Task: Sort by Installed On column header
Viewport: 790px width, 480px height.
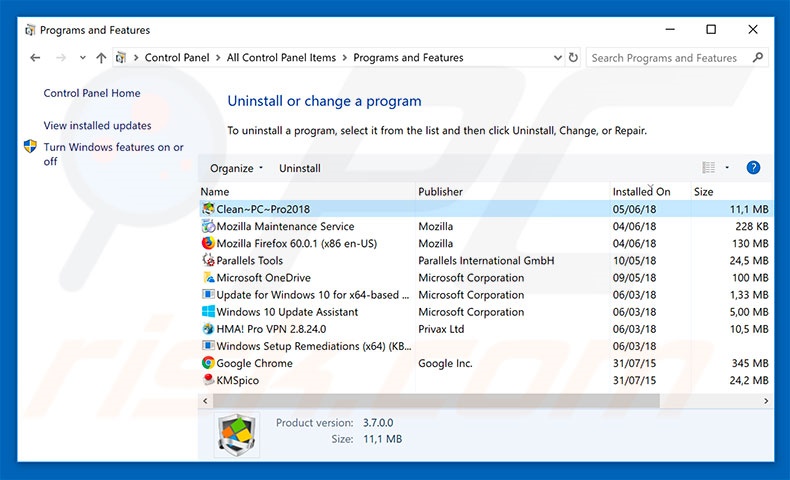Action: [x=641, y=192]
